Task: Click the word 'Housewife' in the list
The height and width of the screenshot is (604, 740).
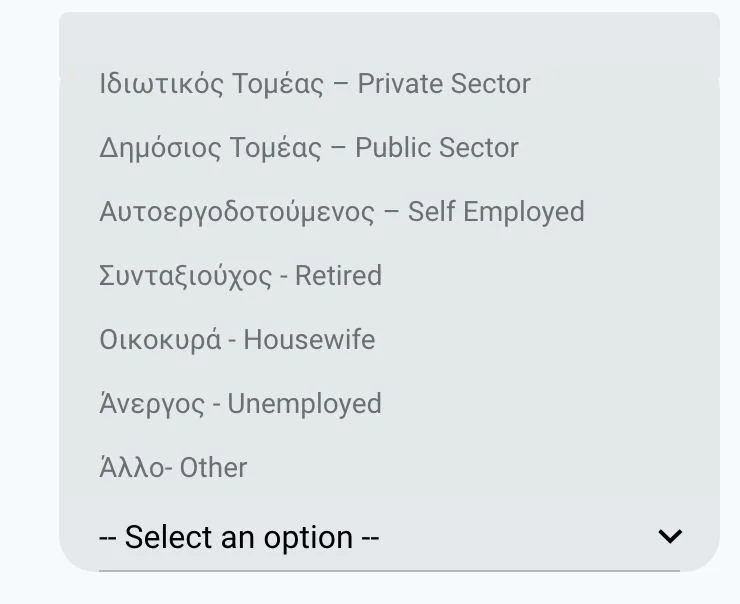Action: coord(309,340)
